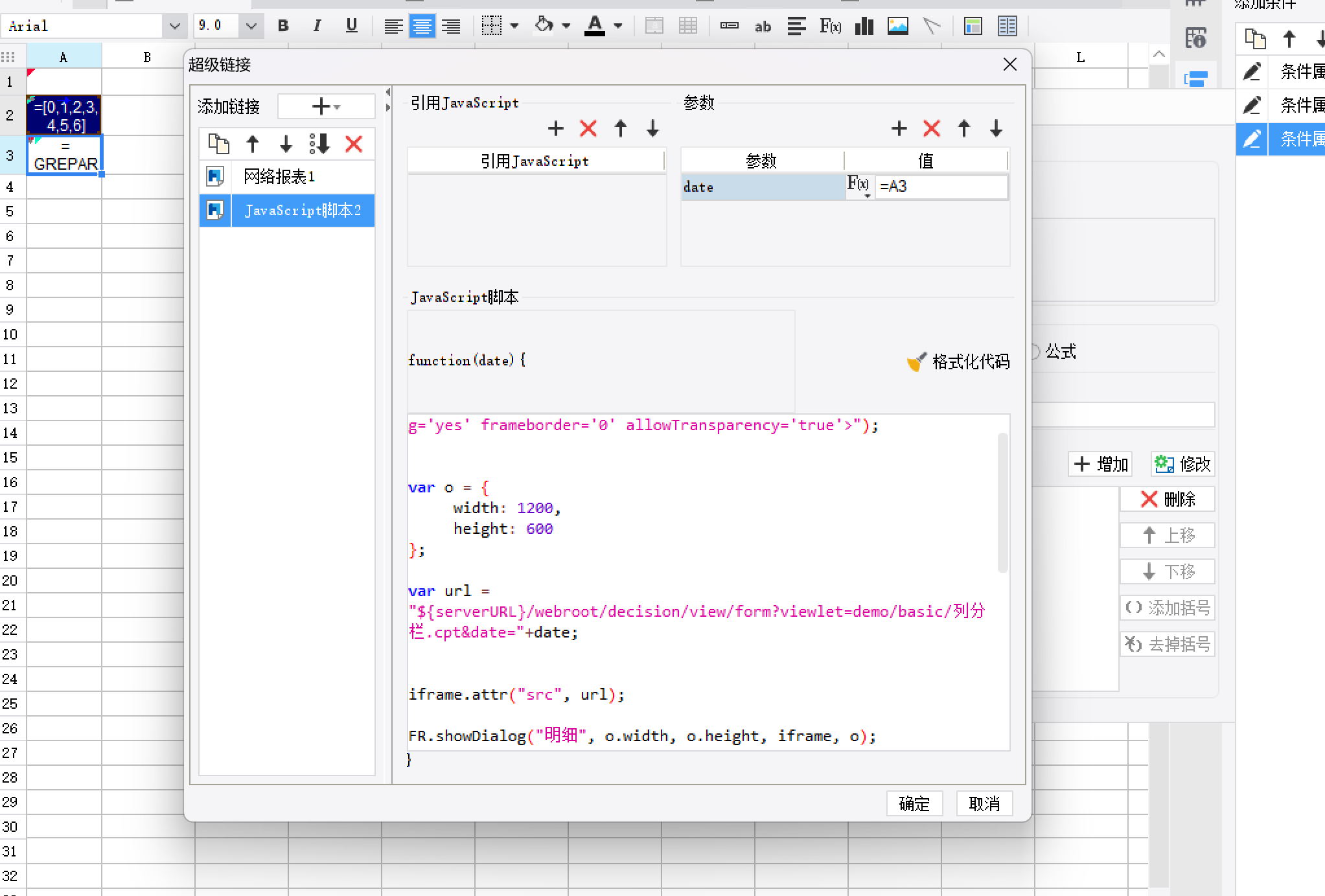This screenshot has height=896, width=1325.
Task: Copy condition attribute in right panel
Action: [1255, 40]
